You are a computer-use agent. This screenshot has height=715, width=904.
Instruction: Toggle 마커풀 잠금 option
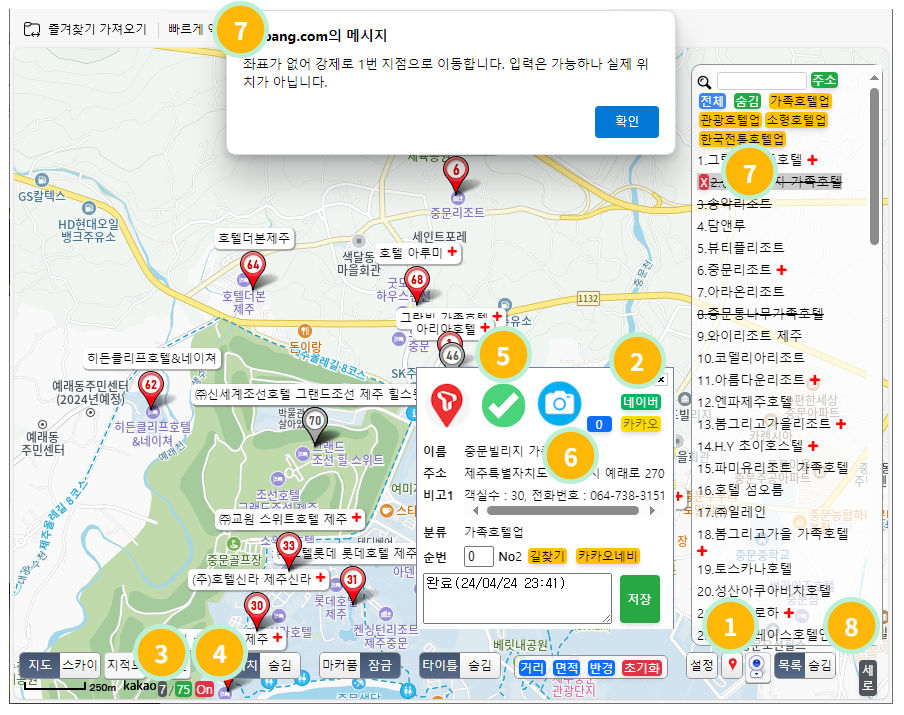click(x=380, y=665)
